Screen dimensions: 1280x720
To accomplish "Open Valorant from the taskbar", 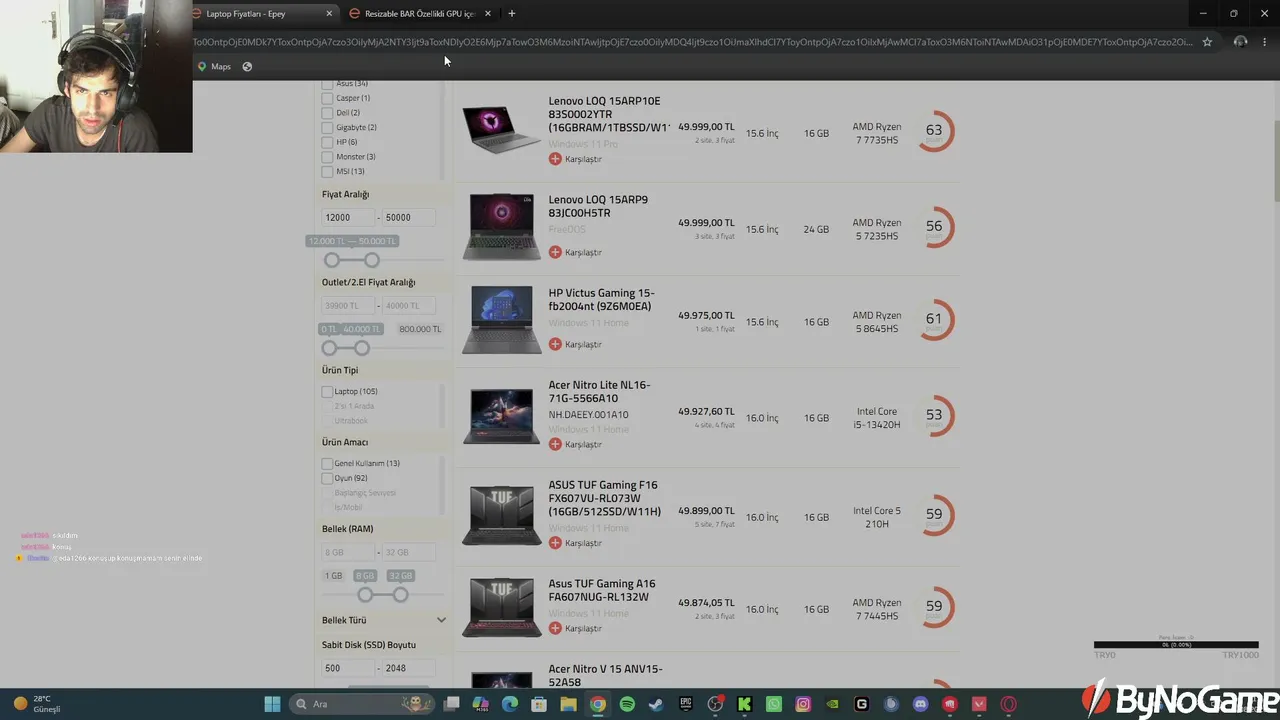I will (x=979, y=704).
